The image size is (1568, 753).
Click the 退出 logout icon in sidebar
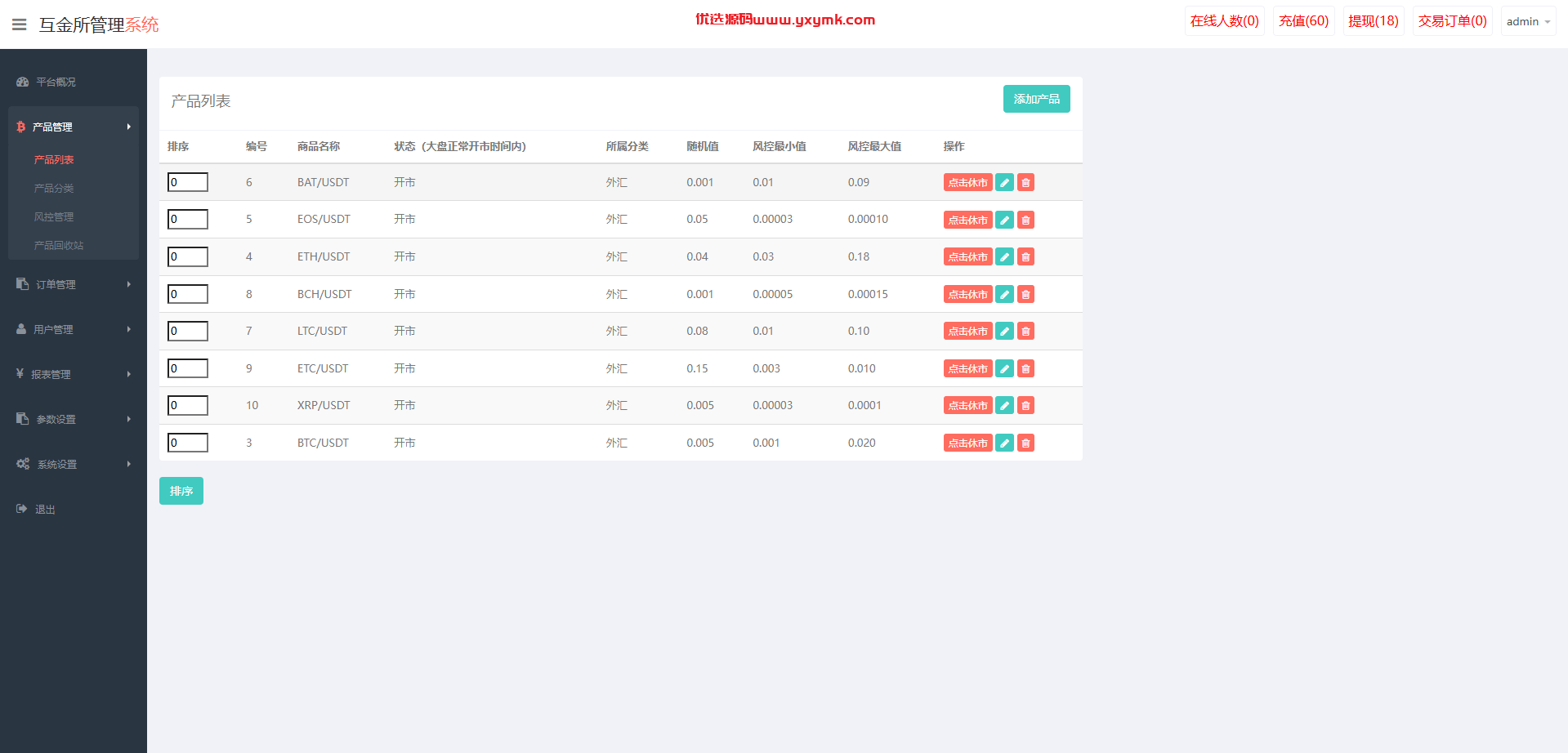tap(22, 509)
